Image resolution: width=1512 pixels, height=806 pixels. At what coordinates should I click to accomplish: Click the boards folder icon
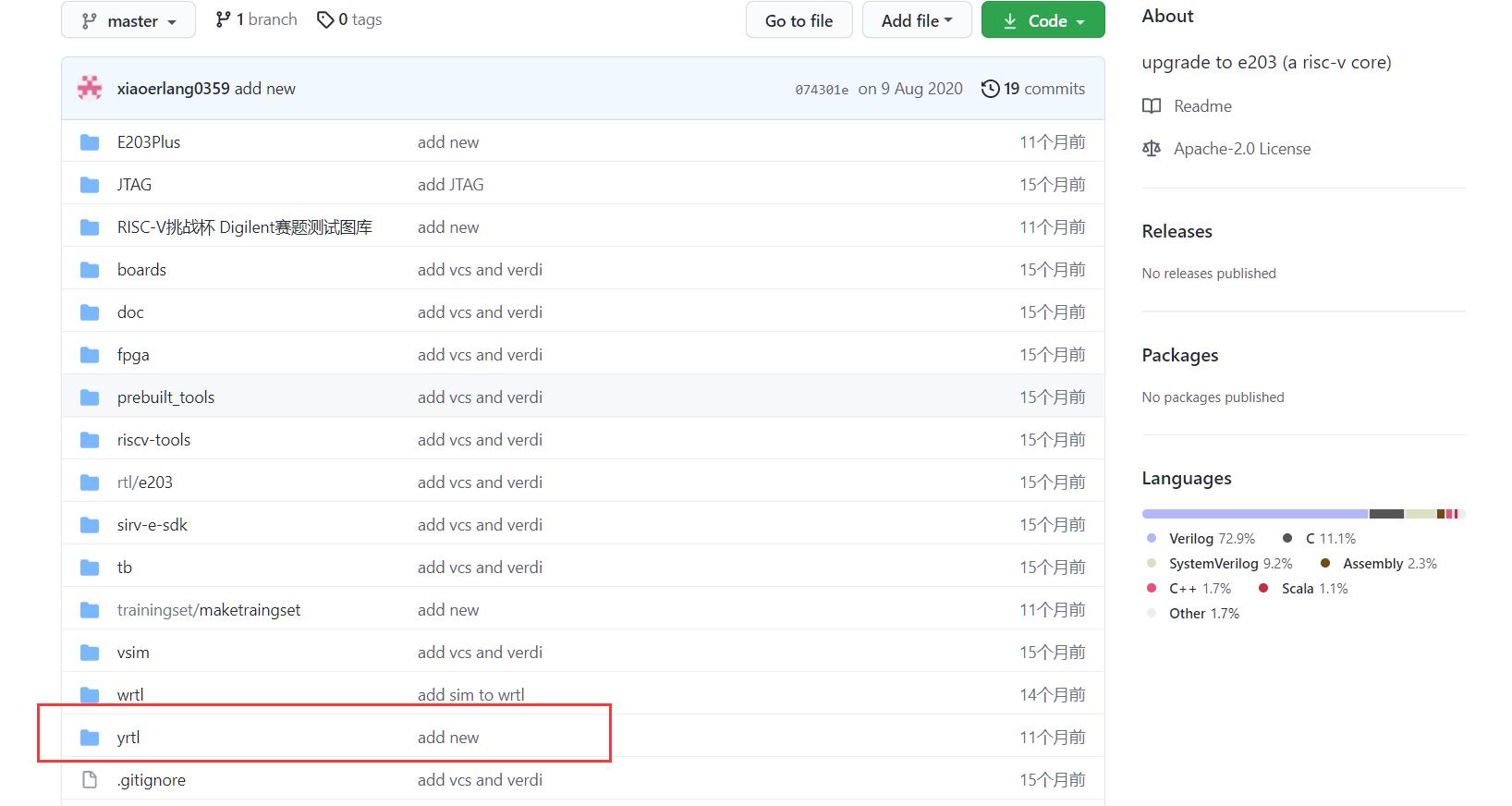(x=90, y=270)
